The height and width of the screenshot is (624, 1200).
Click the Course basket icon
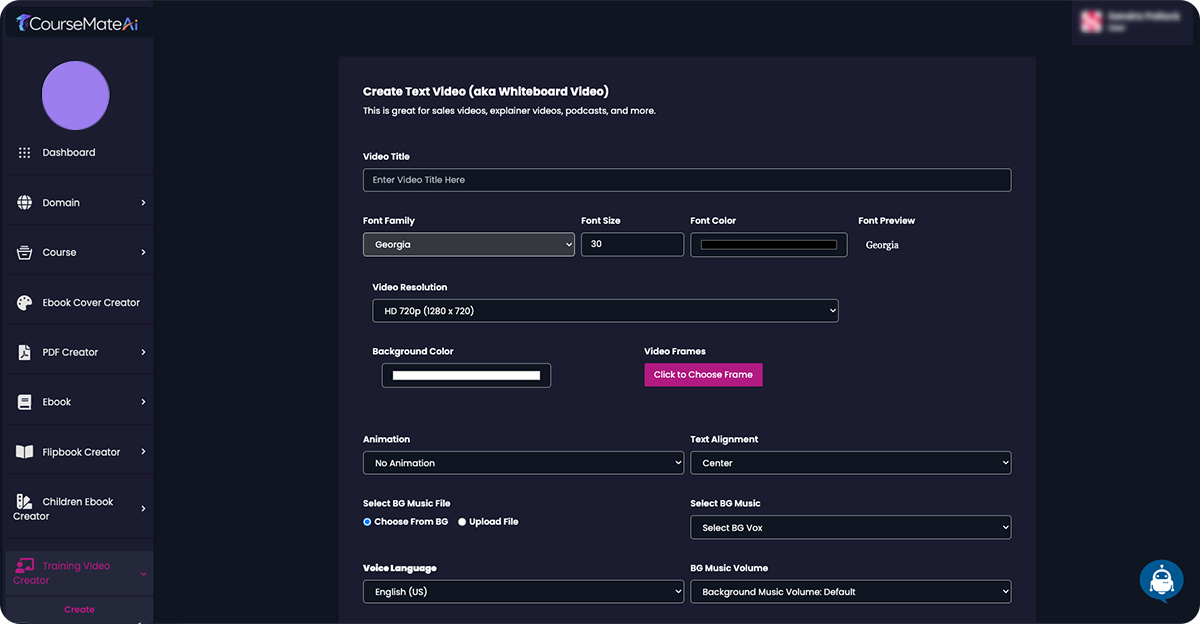point(24,253)
